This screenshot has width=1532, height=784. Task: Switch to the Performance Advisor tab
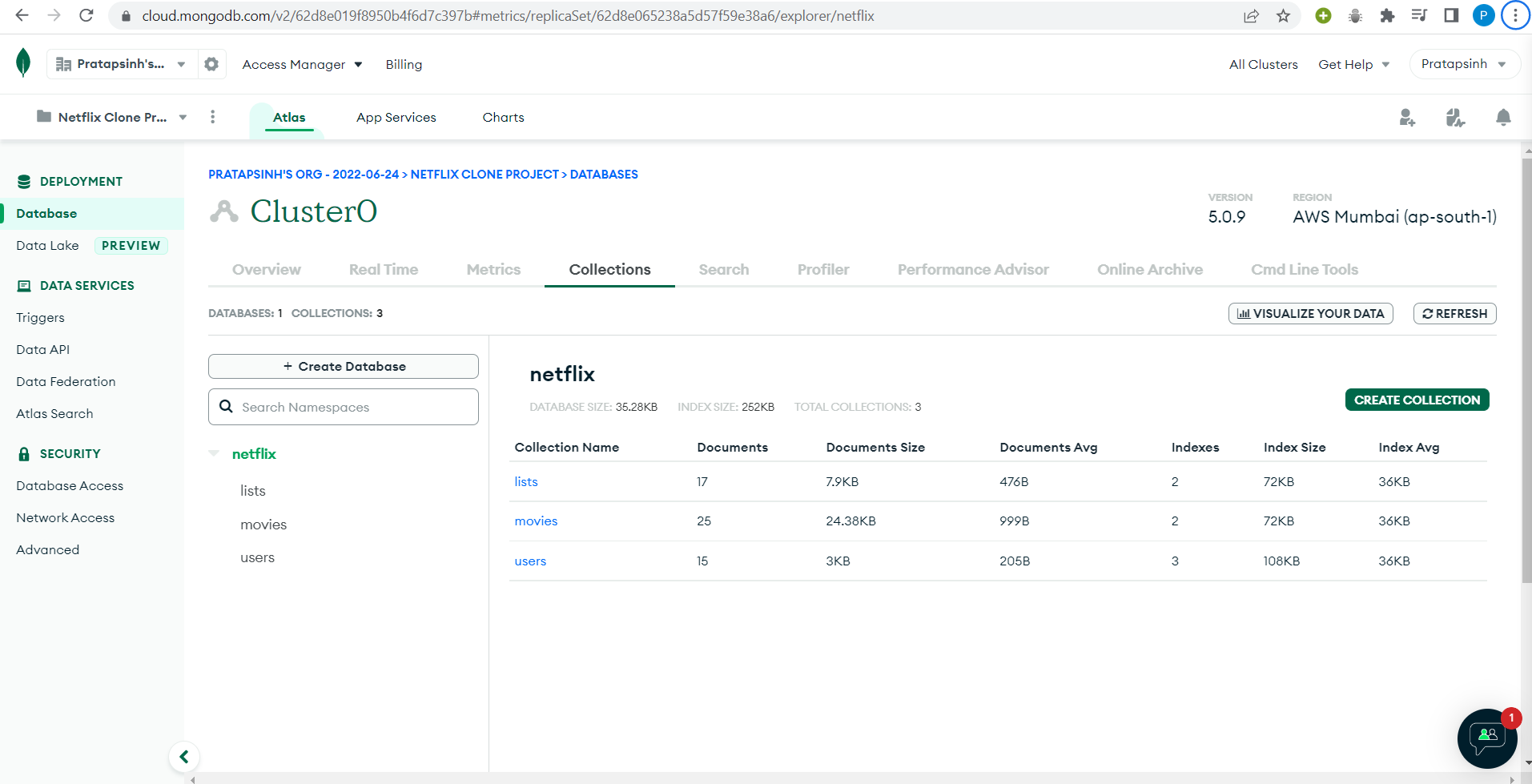[973, 269]
